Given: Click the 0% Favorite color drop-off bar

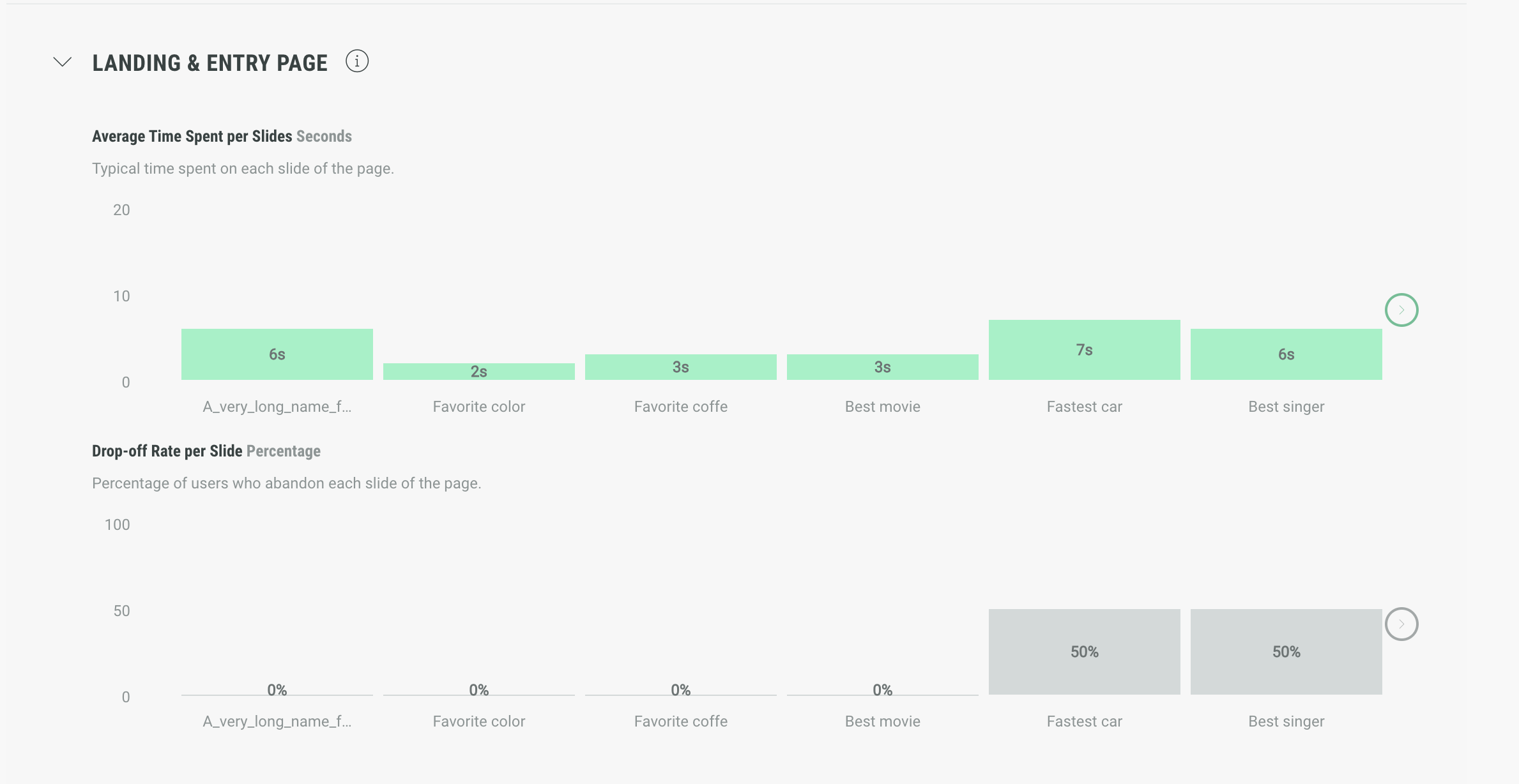Looking at the screenshot, I should (x=479, y=693).
